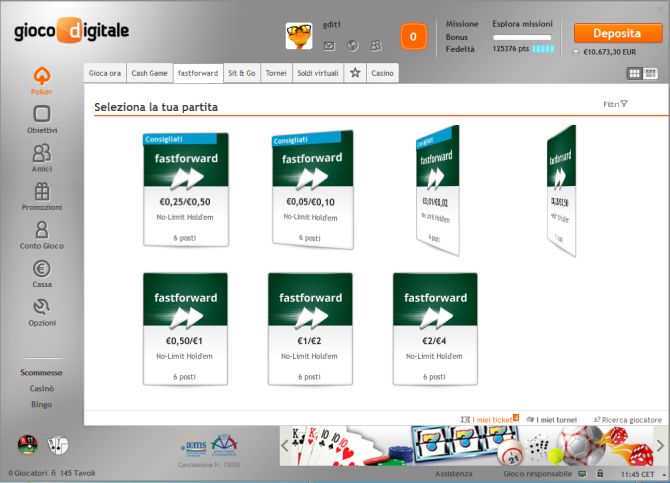This screenshot has height=483, width=670.
Task: Click the giocodigitale logo
Action: click(71, 31)
